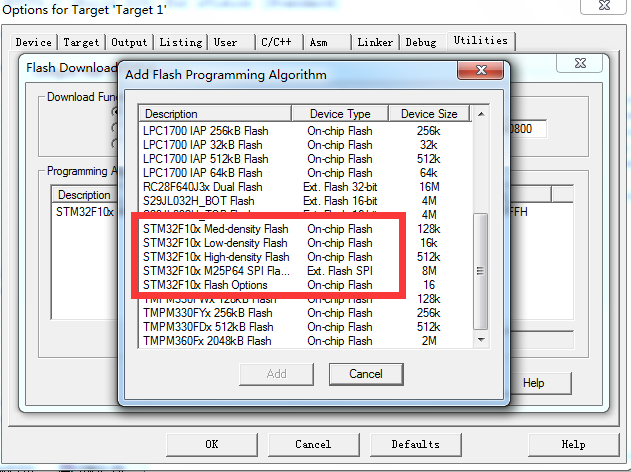Select STM32F10x entry in Flash Download list
Viewport: 631px width, 472px height.
[x=85, y=212]
